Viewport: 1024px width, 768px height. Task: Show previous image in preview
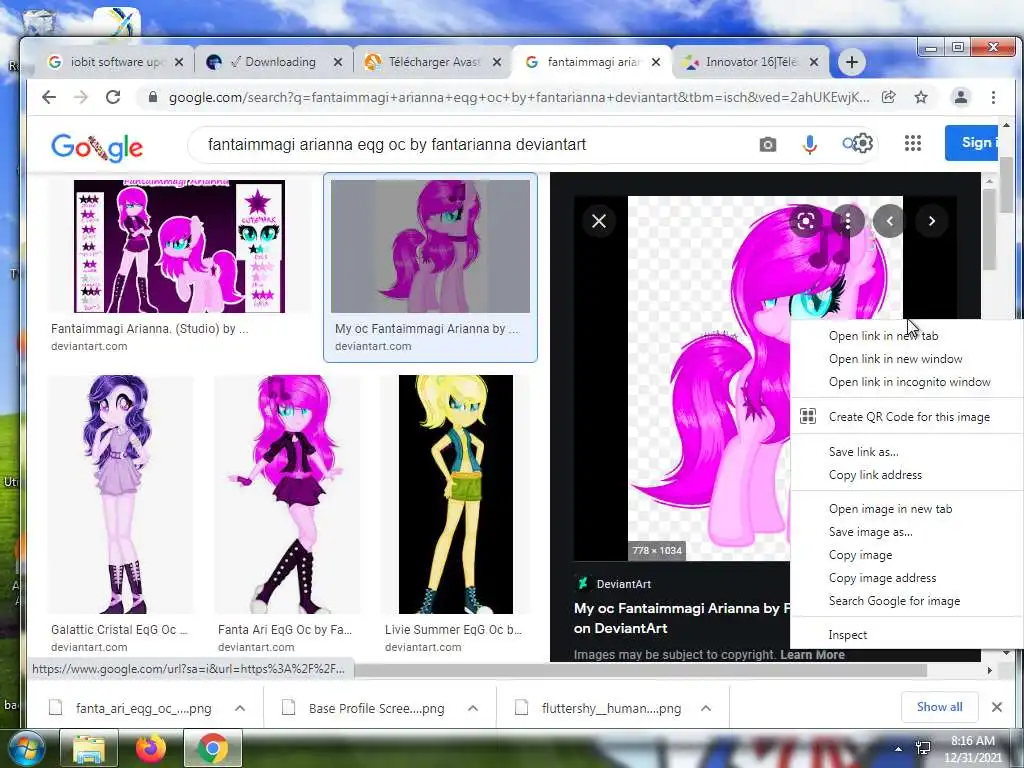[x=889, y=221]
